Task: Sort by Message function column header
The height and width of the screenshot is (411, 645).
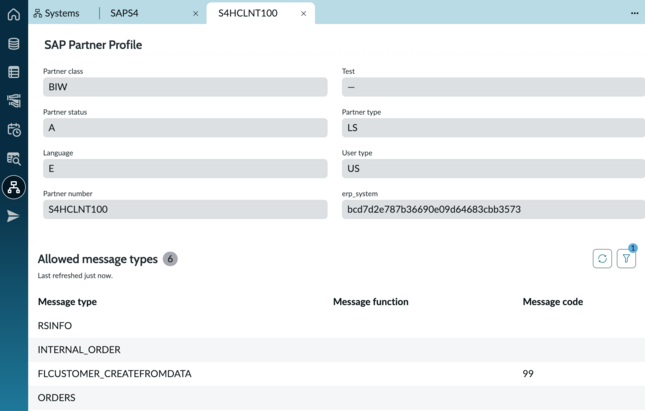Action: click(x=371, y=302)
